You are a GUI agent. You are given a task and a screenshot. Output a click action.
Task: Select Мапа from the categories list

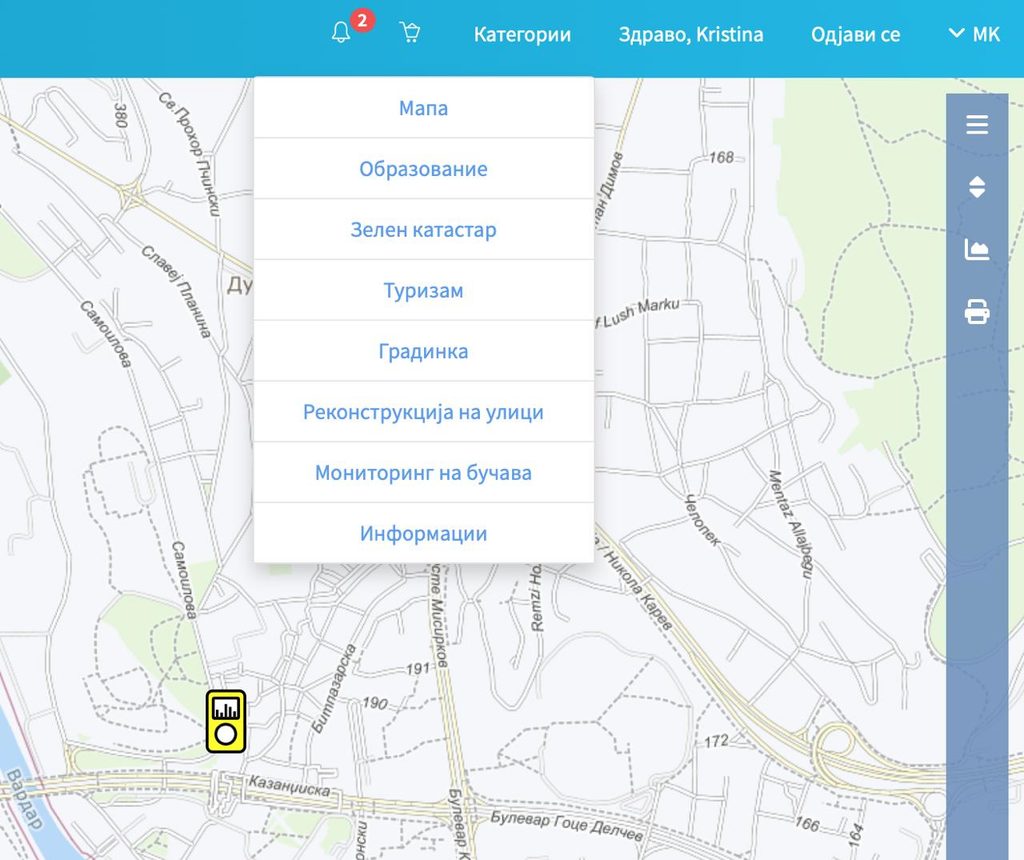[x=424, y=108]
